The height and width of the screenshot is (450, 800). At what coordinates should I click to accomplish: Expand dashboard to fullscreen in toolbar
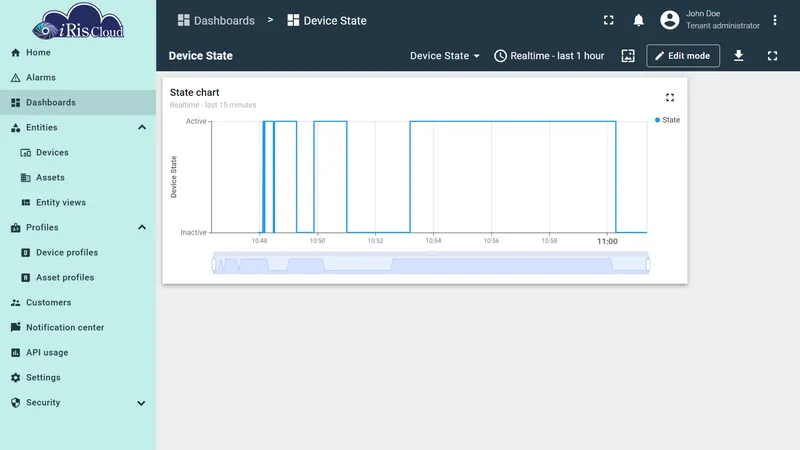click(772, 56)
